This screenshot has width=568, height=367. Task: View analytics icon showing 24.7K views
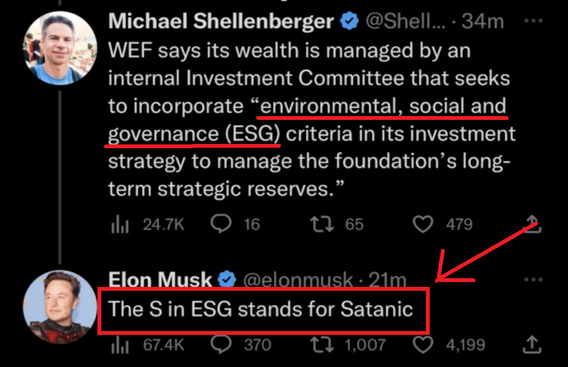[x=120, y=224]
